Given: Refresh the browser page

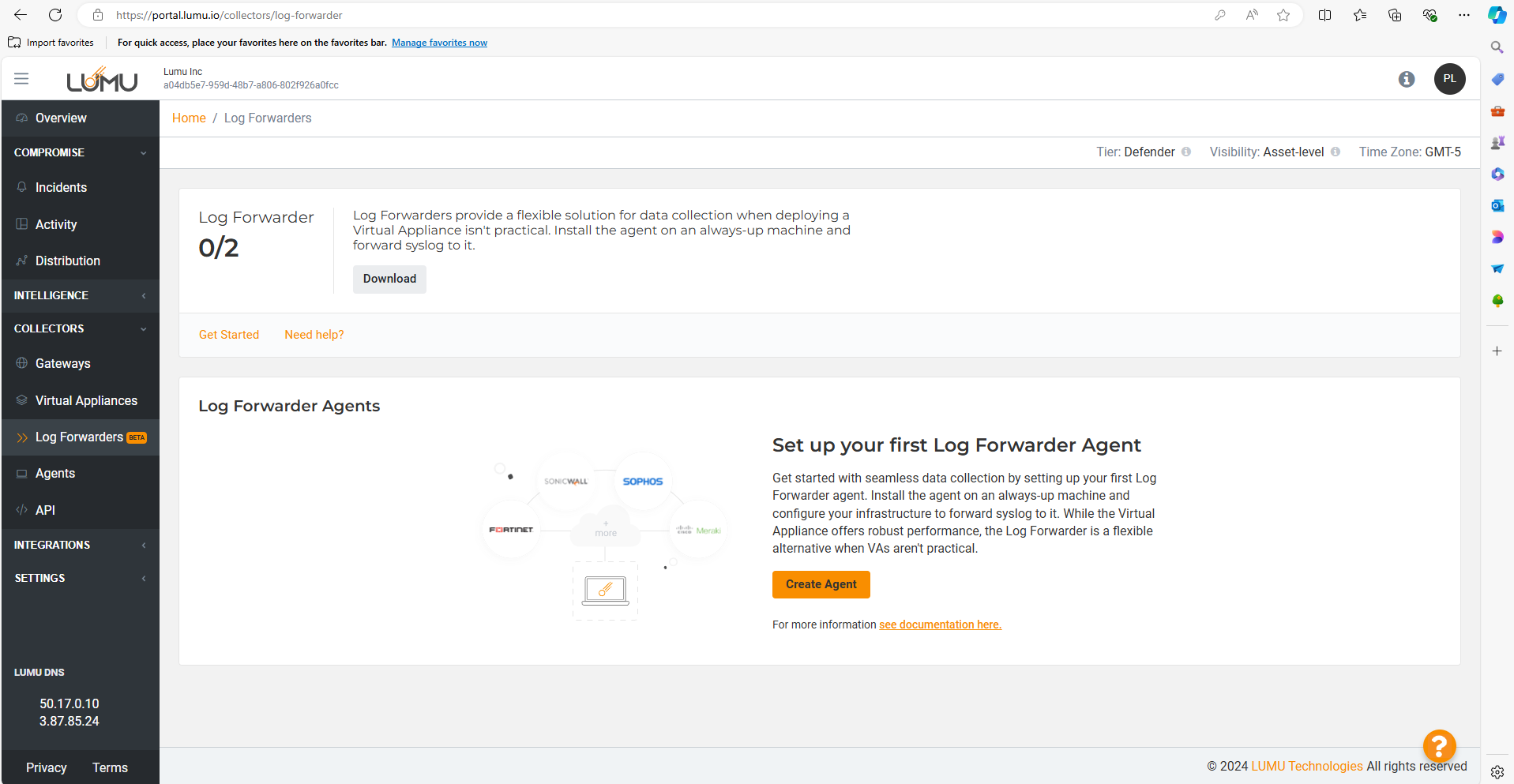Looking at the screenshot, I should [x=55, y=15].
